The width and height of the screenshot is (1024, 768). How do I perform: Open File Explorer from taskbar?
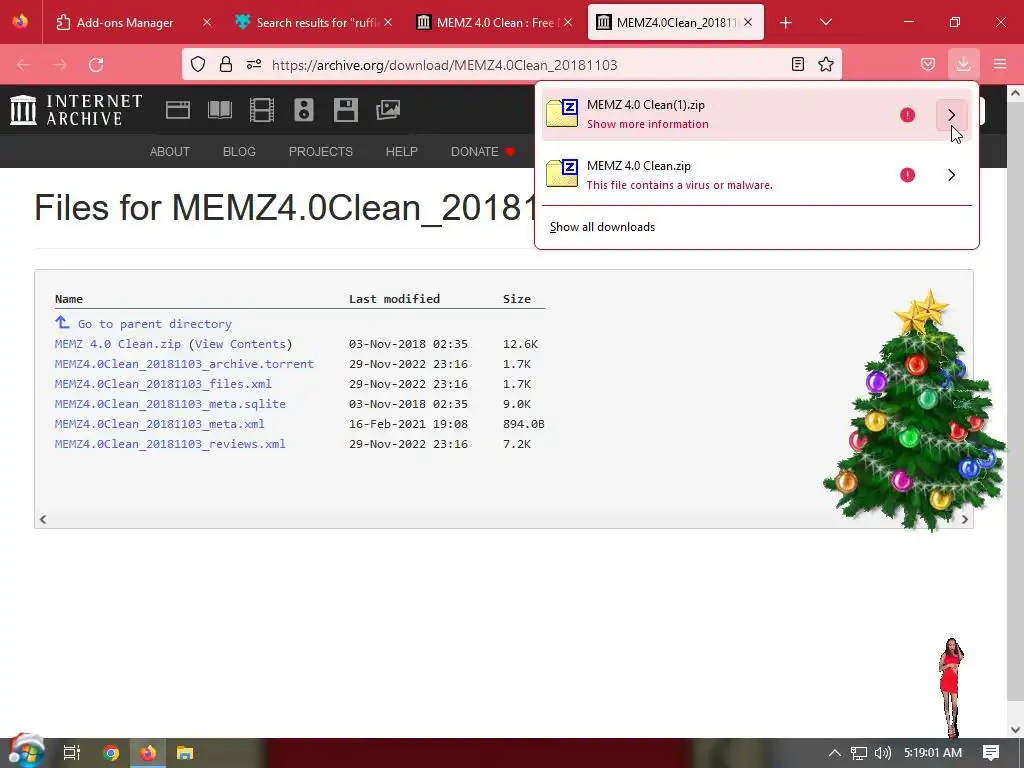(x=185, y=753)
